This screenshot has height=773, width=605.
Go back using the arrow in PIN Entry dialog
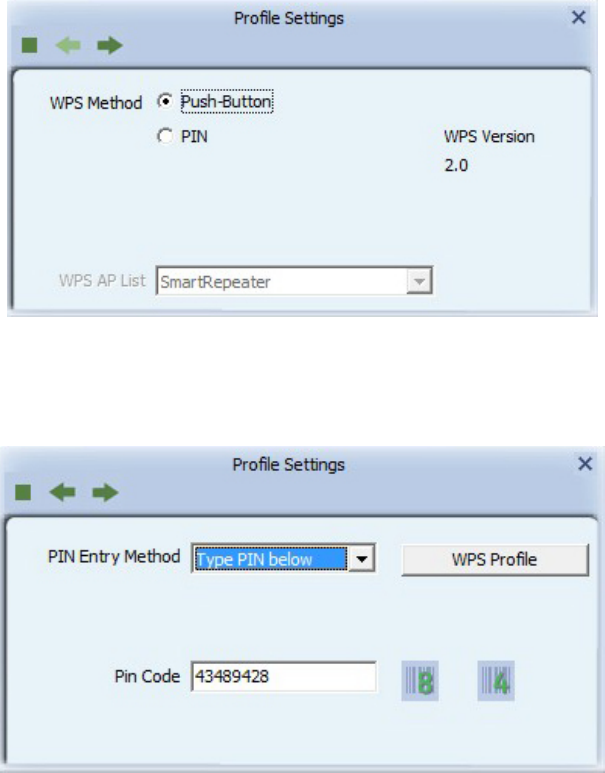coord(66,492)
